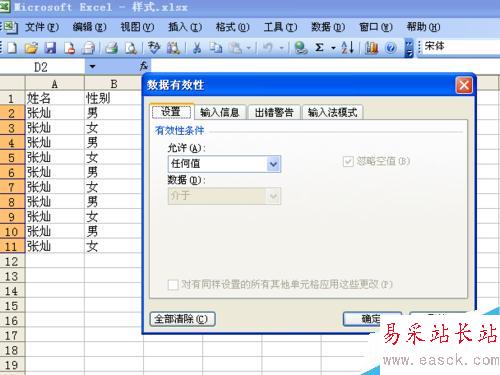Switch to the 出错警告 tab
The image size is (500, 375).
(x=274, y=112)
